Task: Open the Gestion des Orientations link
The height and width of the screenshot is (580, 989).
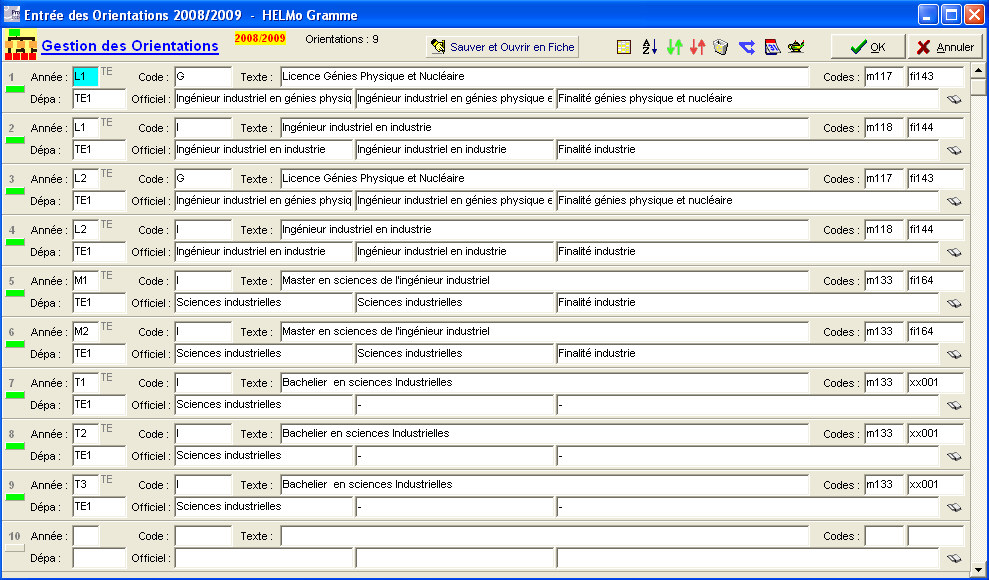Action: point(130,46)
